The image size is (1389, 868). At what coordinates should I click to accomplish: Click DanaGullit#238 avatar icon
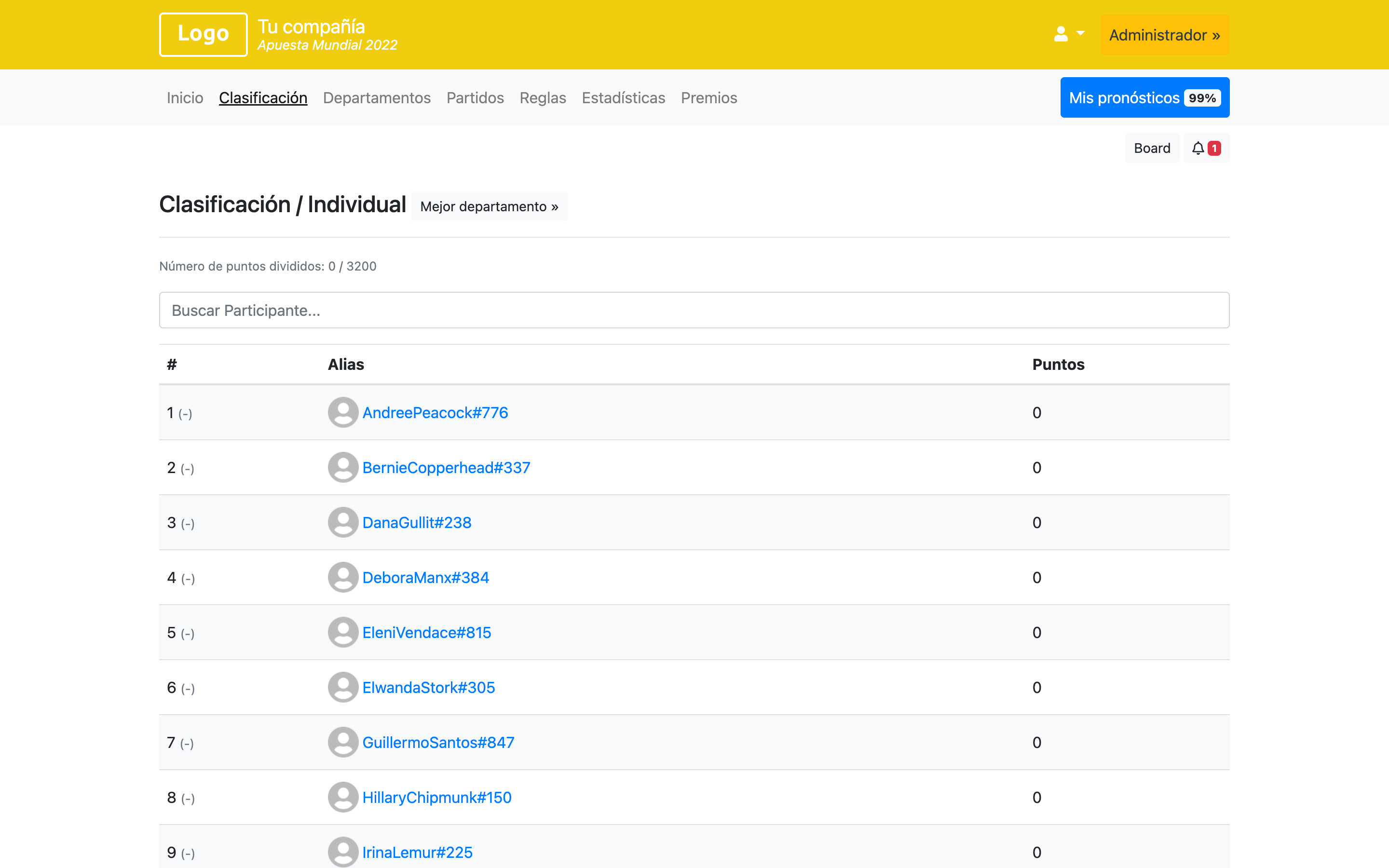343,522
